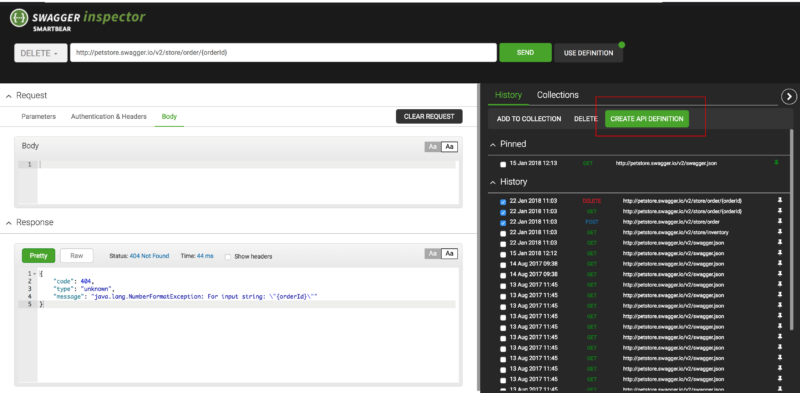800x393 pixels.
Task: Collapse the right panel with arrow icon
Action: [x=789, y=96]
